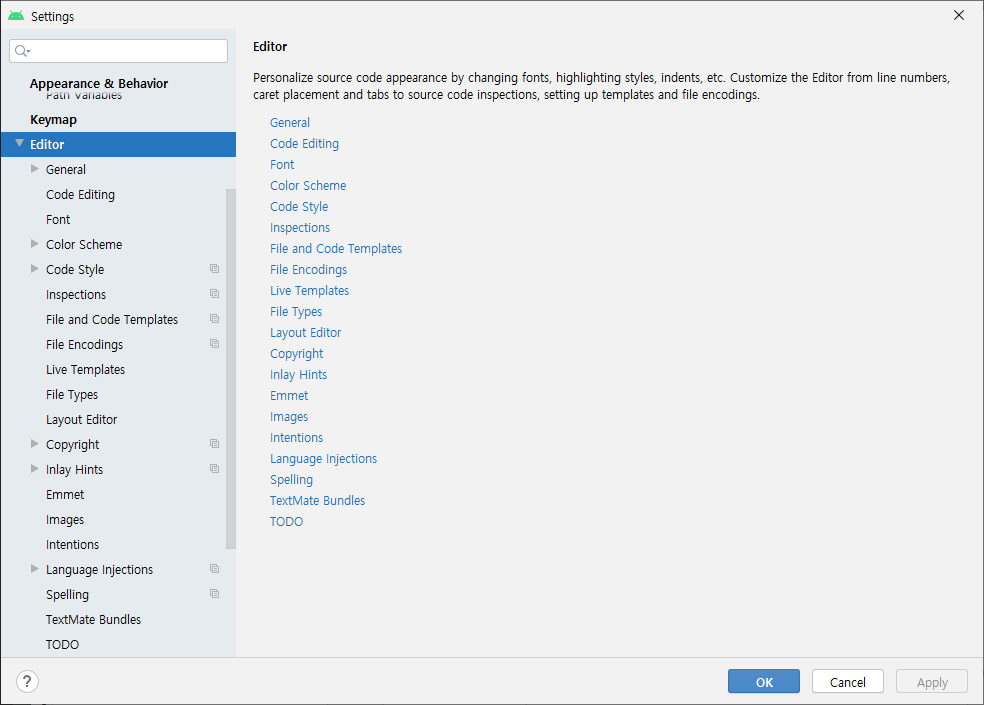Select Layout Editor in the sidebar tree
Viewport: 984px width, 705px height.
(x=82, y=420)
